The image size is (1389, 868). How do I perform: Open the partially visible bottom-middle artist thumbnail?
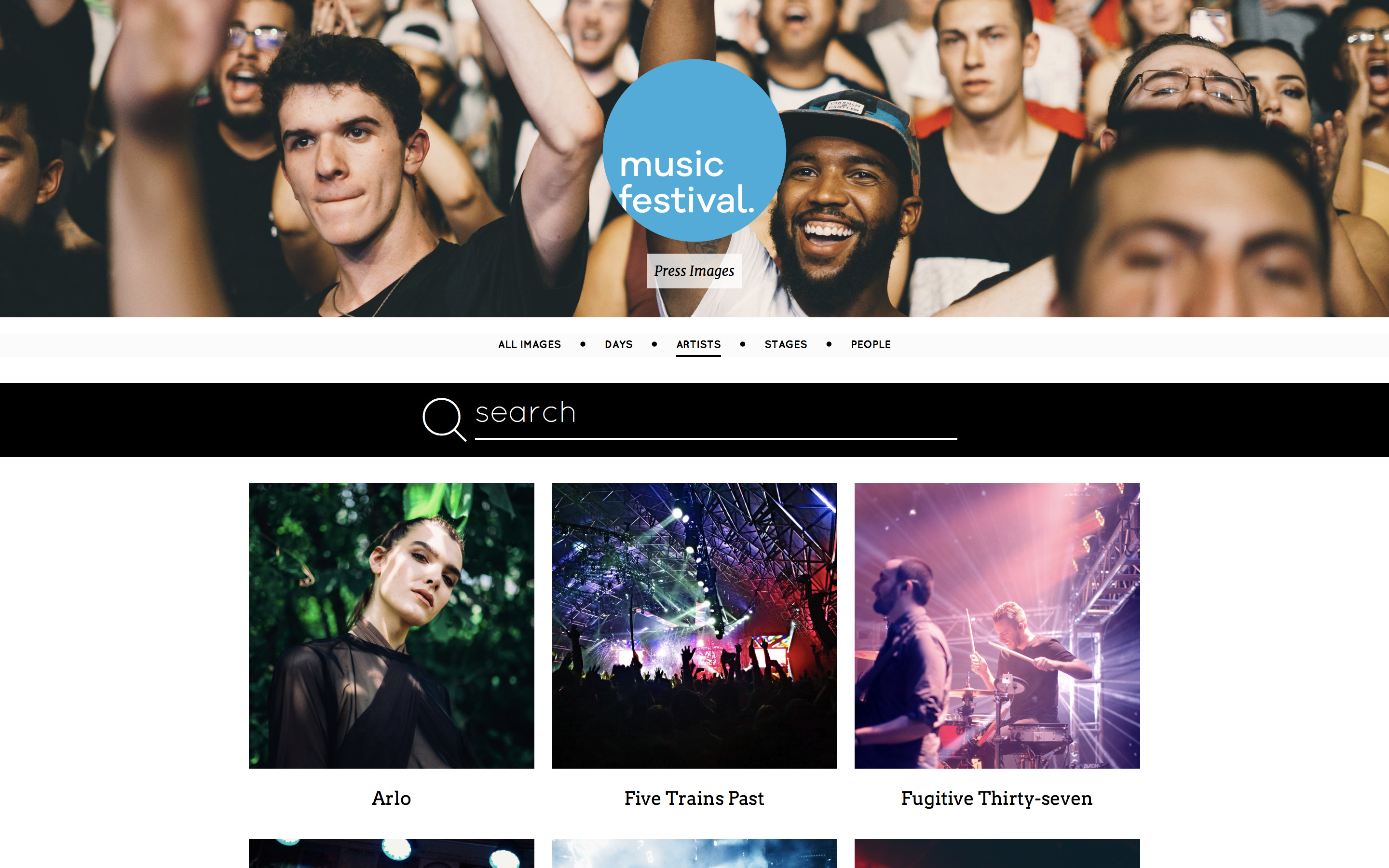694,854
